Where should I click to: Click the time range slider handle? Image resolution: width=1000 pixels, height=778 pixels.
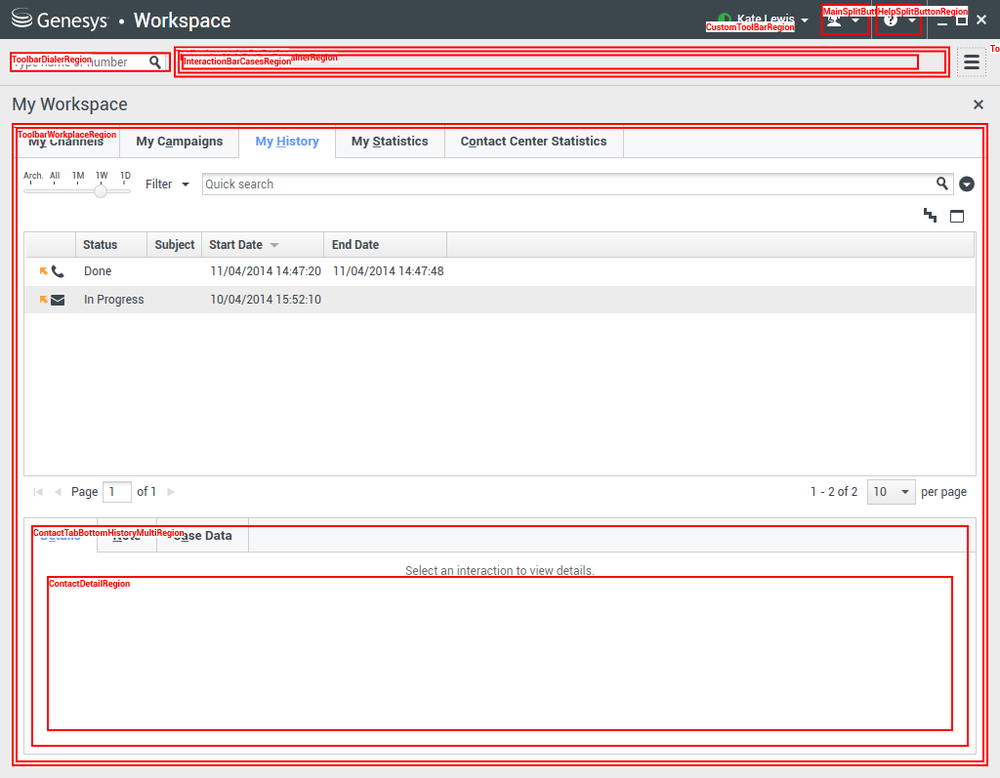point(101,191)
